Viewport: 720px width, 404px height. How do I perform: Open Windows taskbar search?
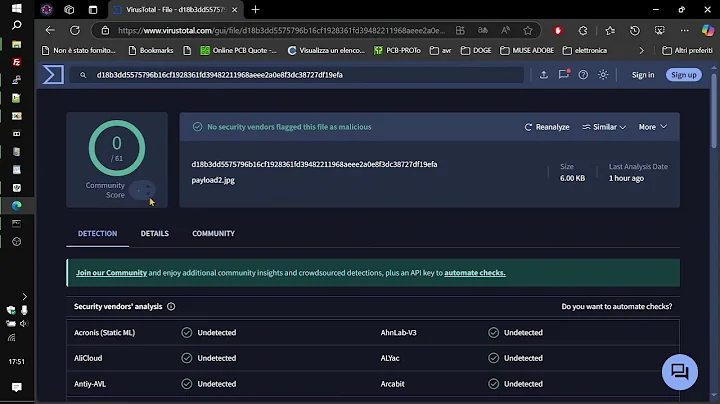[x=17, y=25]
